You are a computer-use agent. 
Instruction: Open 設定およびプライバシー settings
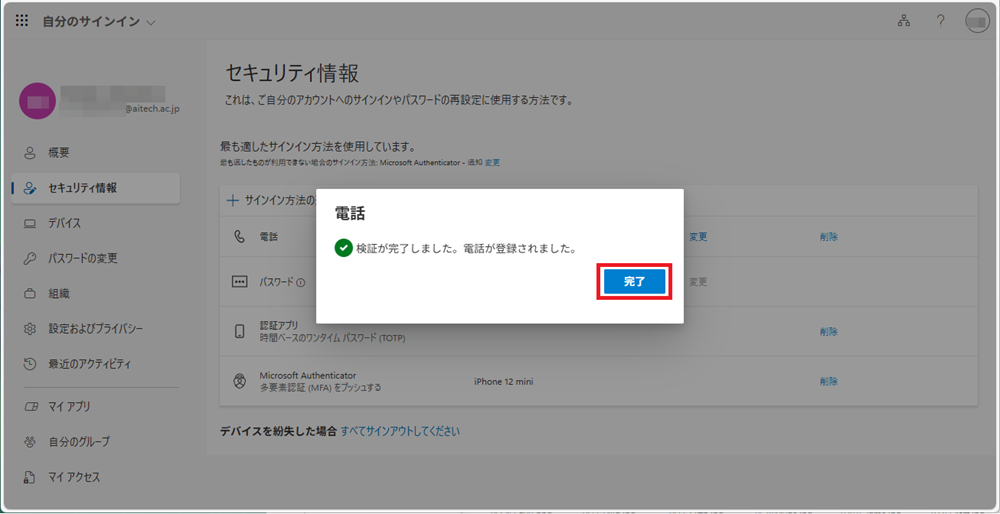click(x=95, y=329)
